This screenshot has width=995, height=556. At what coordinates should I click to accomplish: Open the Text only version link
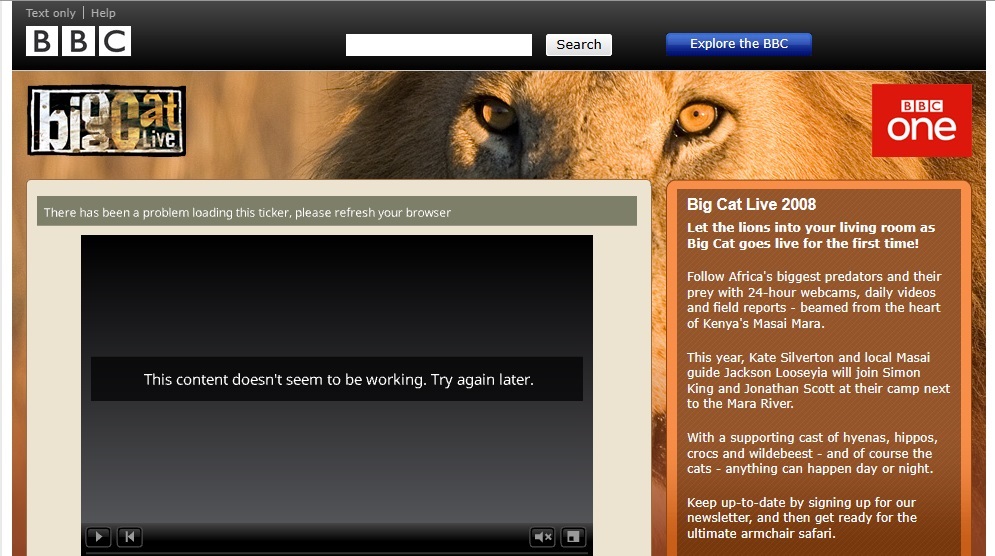50,13
